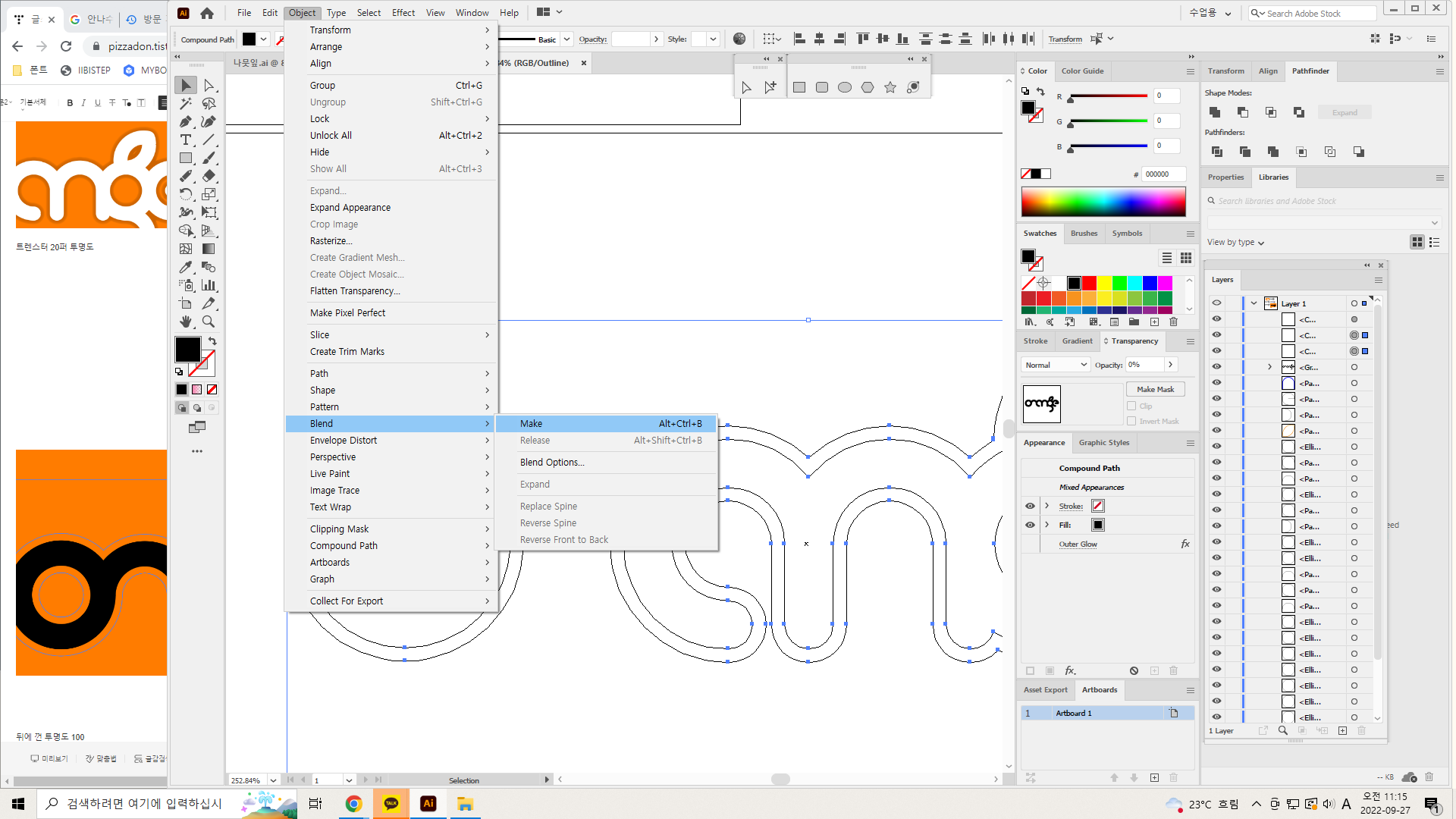Open the library selection dropdown
Viewport: 1456px width, 819px height.
1323,222
